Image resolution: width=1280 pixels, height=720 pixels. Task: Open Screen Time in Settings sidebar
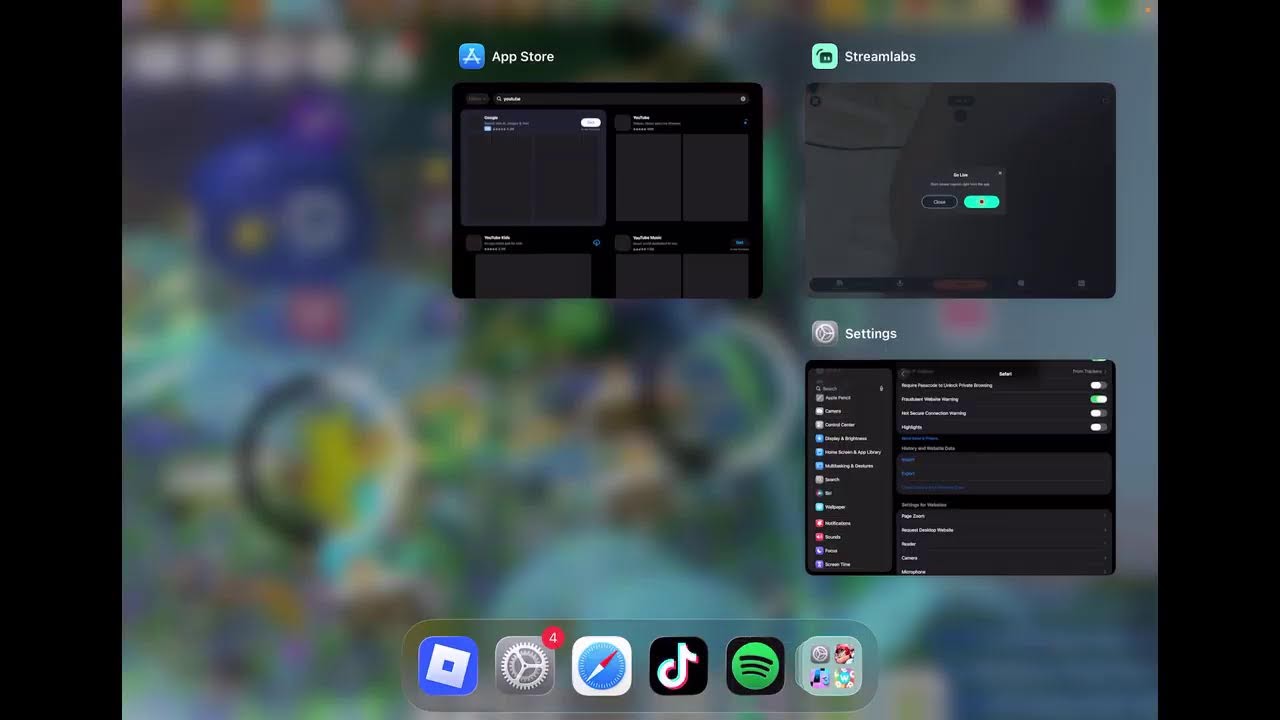point(850,565)
